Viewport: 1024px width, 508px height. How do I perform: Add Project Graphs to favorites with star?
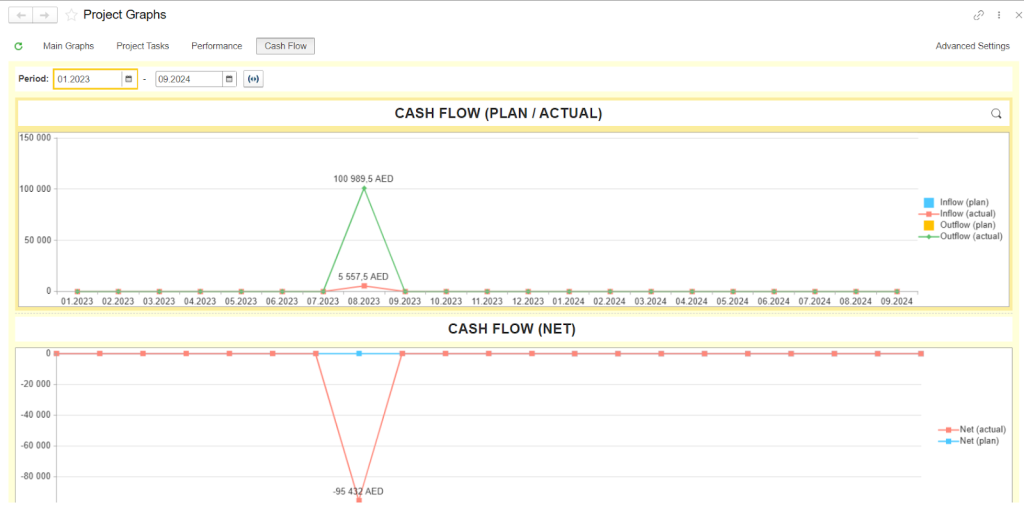(71, 15)
